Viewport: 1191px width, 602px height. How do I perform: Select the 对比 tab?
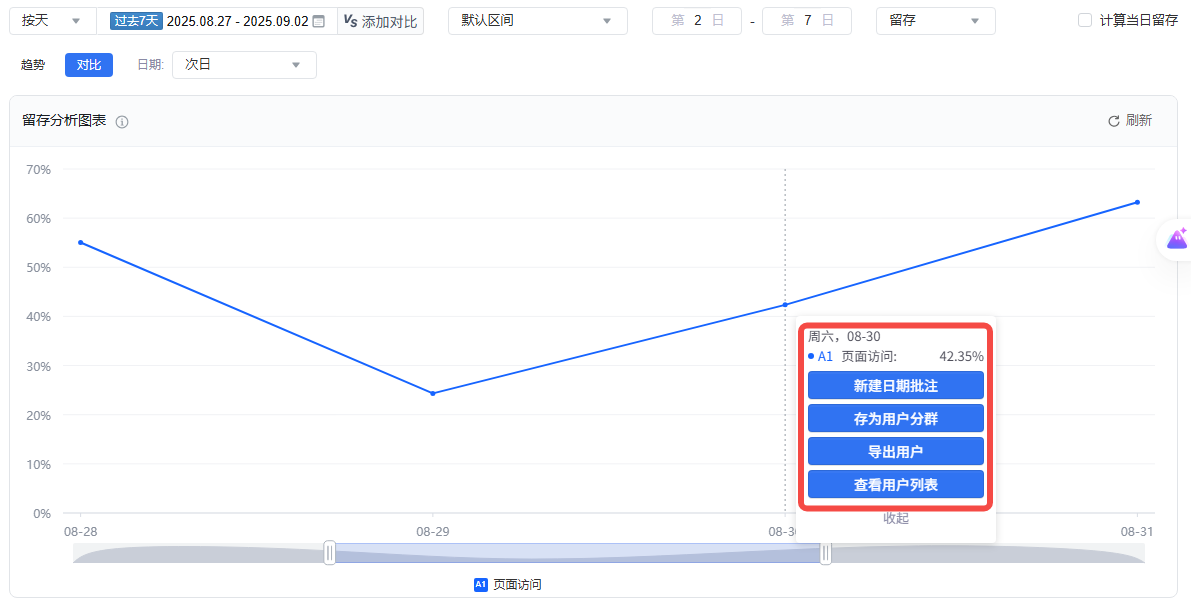click(x=89, y=65)
